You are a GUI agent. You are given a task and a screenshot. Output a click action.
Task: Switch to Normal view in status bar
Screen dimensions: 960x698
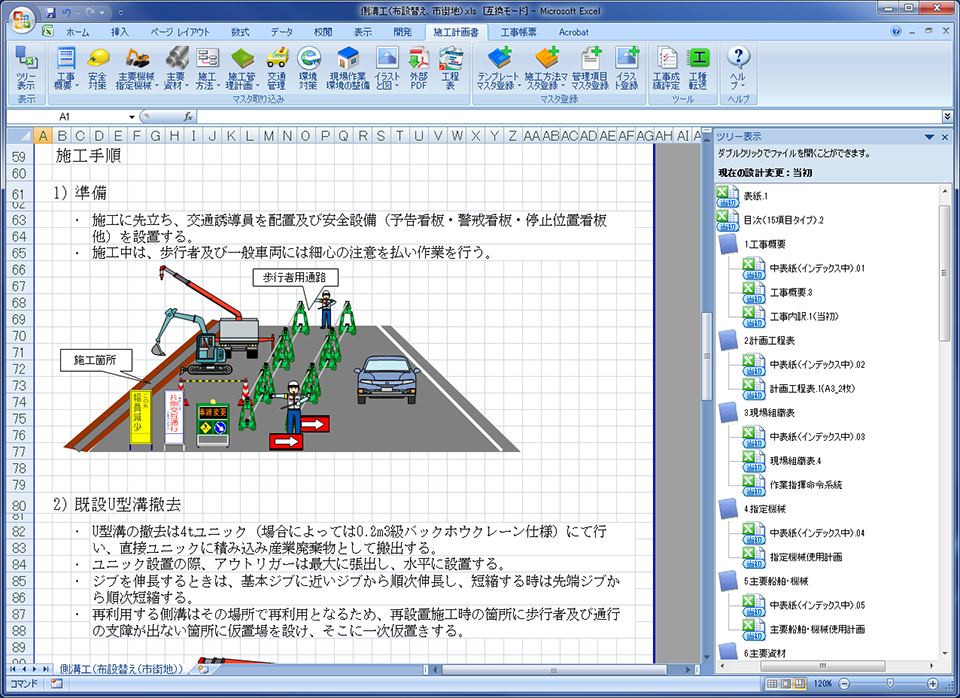pyautogui.click(x=772, y=683)
